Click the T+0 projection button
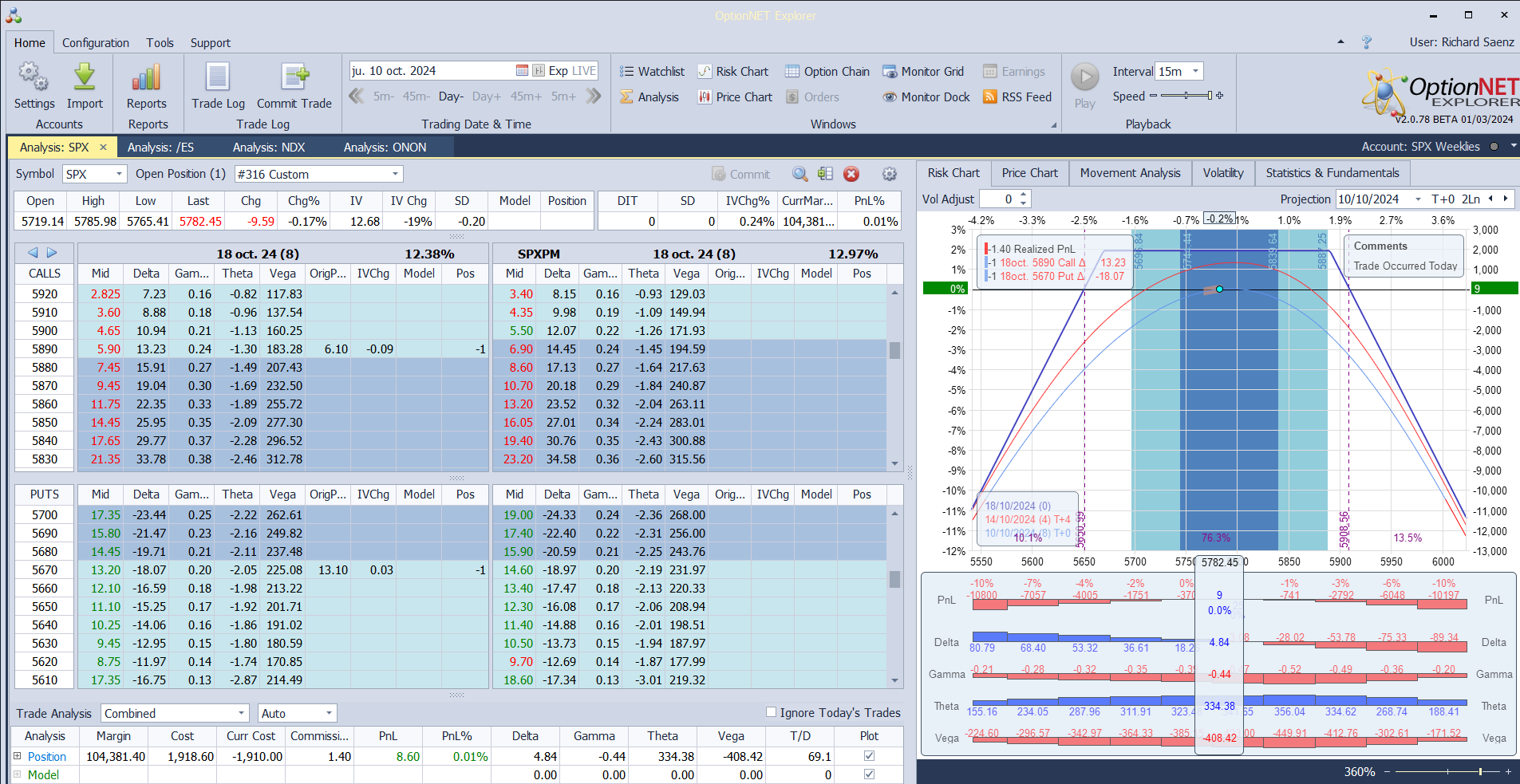 (x=1443, y=199)
